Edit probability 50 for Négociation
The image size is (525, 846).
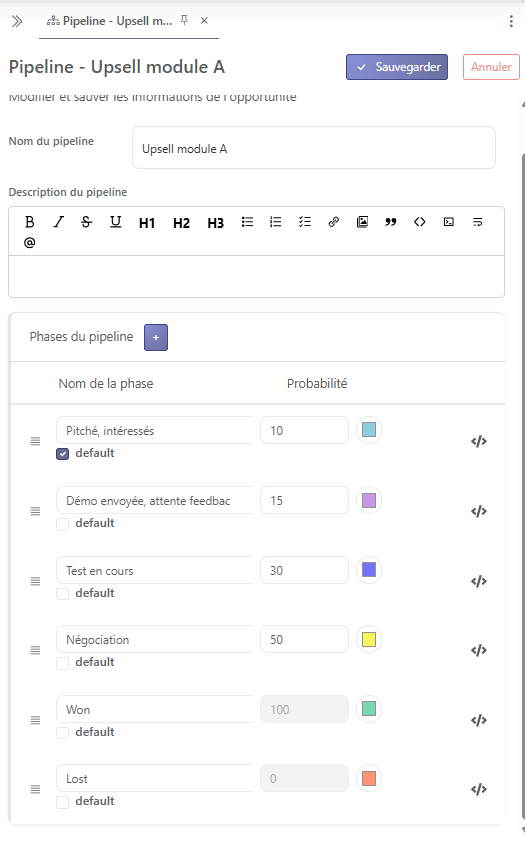point(304,639)
